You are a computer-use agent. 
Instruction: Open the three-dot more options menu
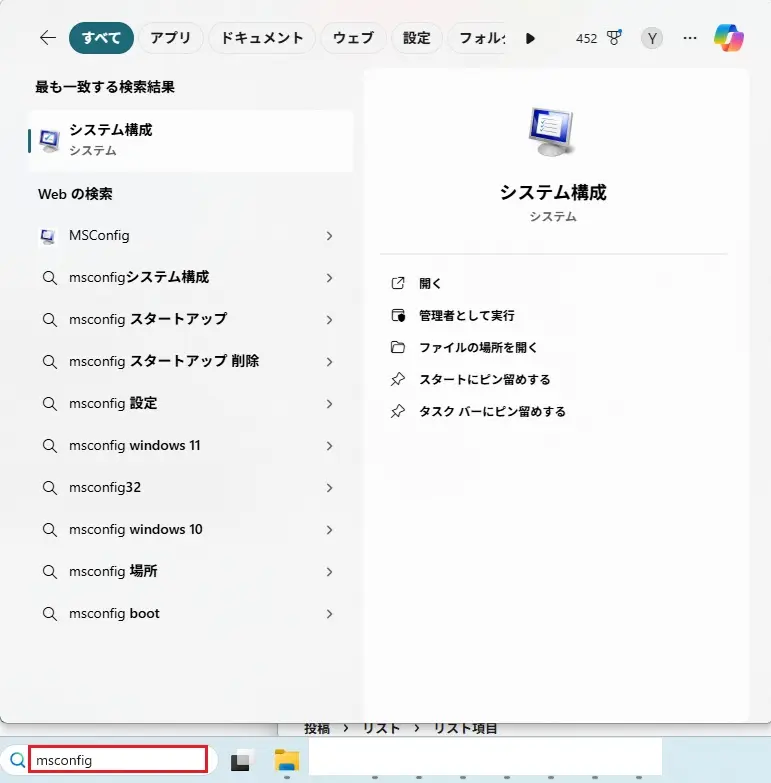(x=690, y=38)
